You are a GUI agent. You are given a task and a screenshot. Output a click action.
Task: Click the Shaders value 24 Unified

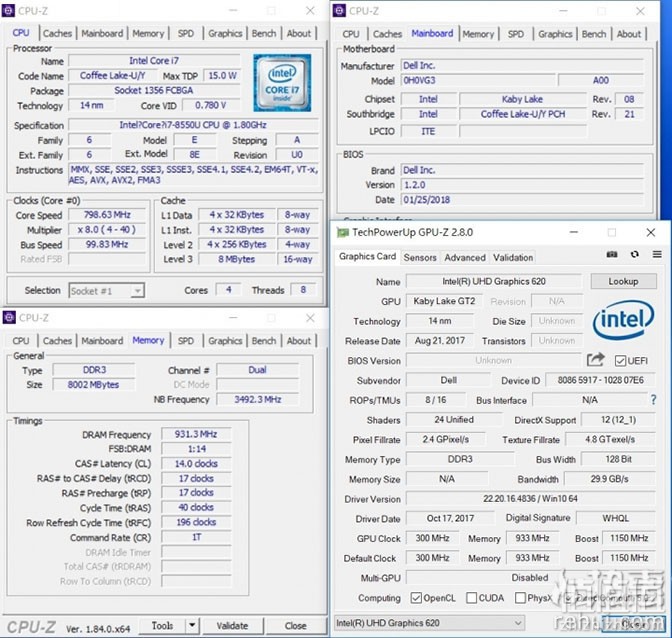tap(454, 419)
